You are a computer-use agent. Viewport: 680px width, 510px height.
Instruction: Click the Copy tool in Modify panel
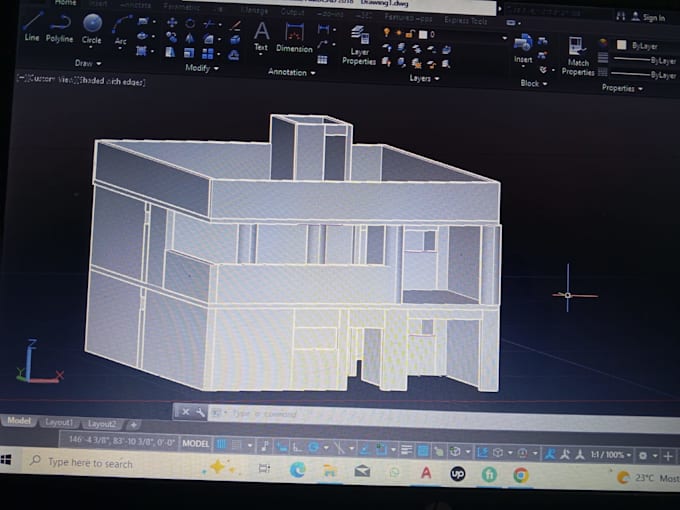click(x=171, y=38)
